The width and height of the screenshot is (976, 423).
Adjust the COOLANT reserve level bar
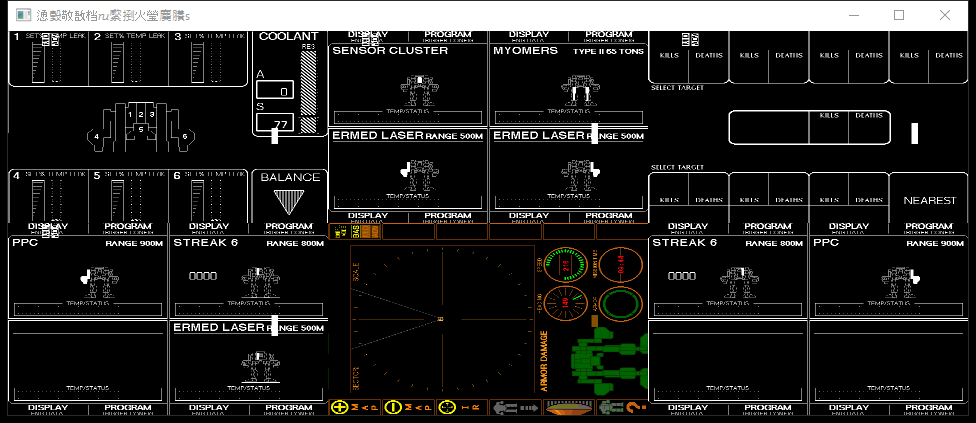308,91
